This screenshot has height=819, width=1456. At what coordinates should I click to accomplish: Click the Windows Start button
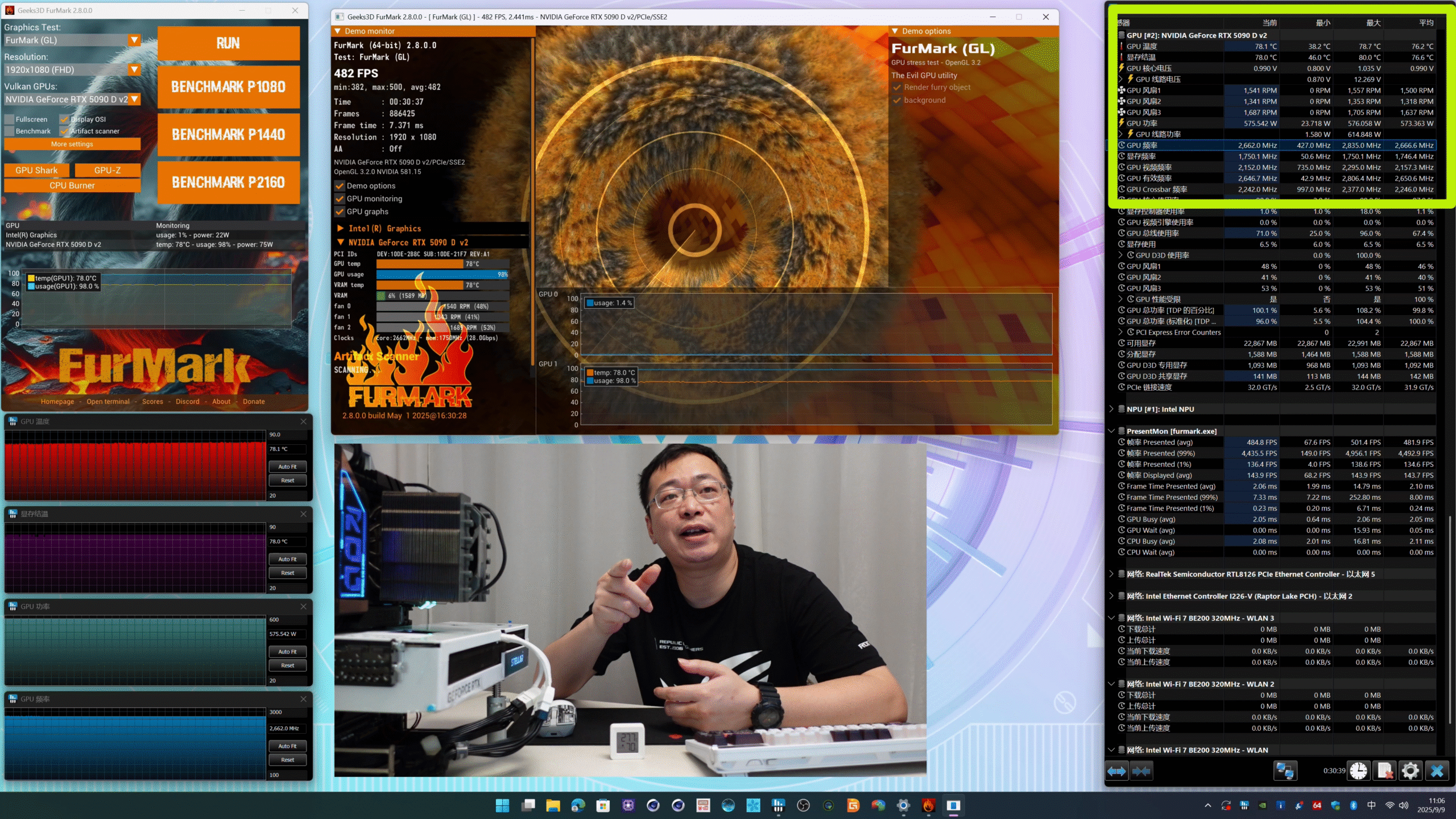503,805
